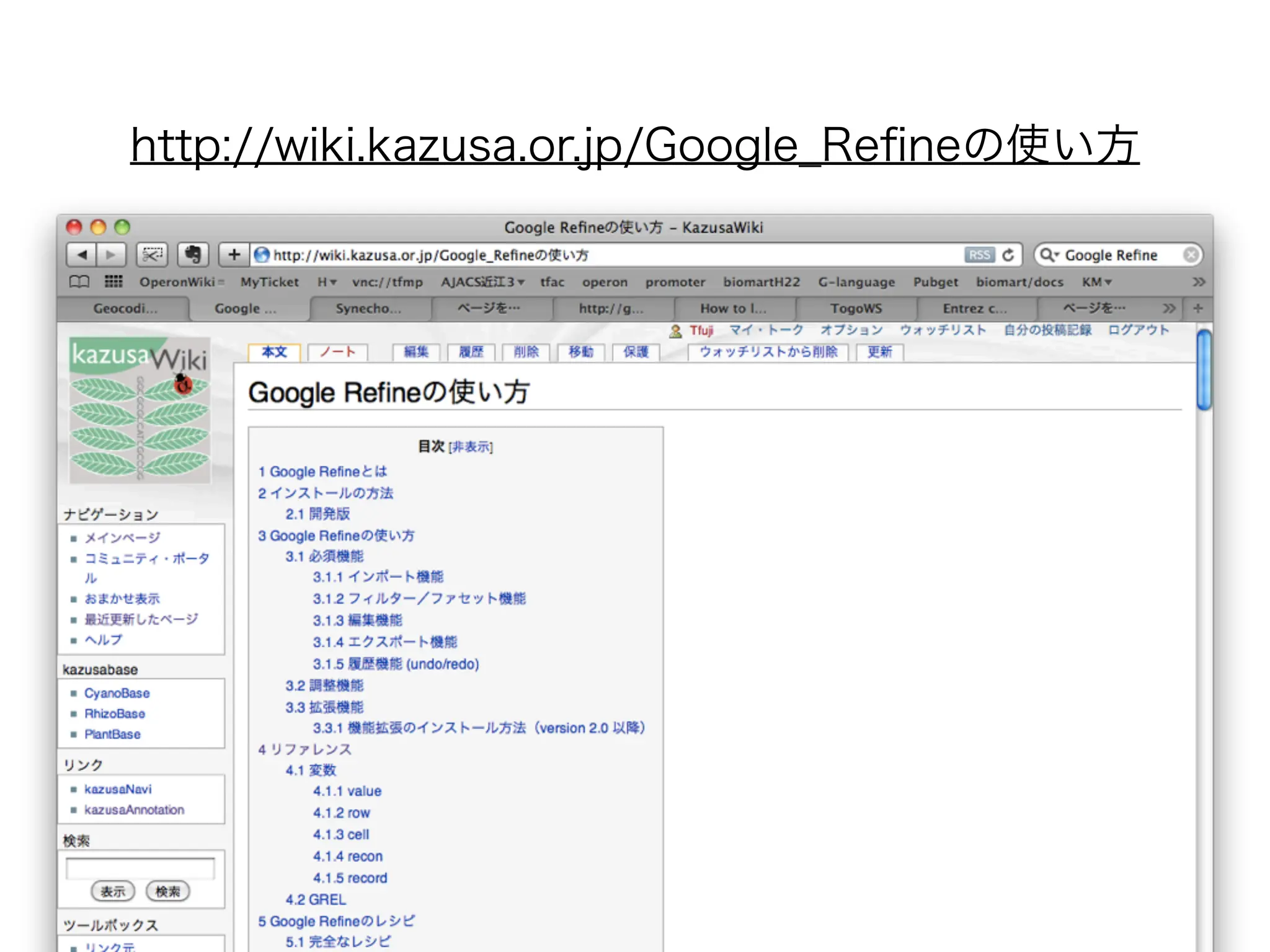Click the page's vertical scrollbar thumb
This screenshot has width=1270, height=952.
click(1204, 370)
